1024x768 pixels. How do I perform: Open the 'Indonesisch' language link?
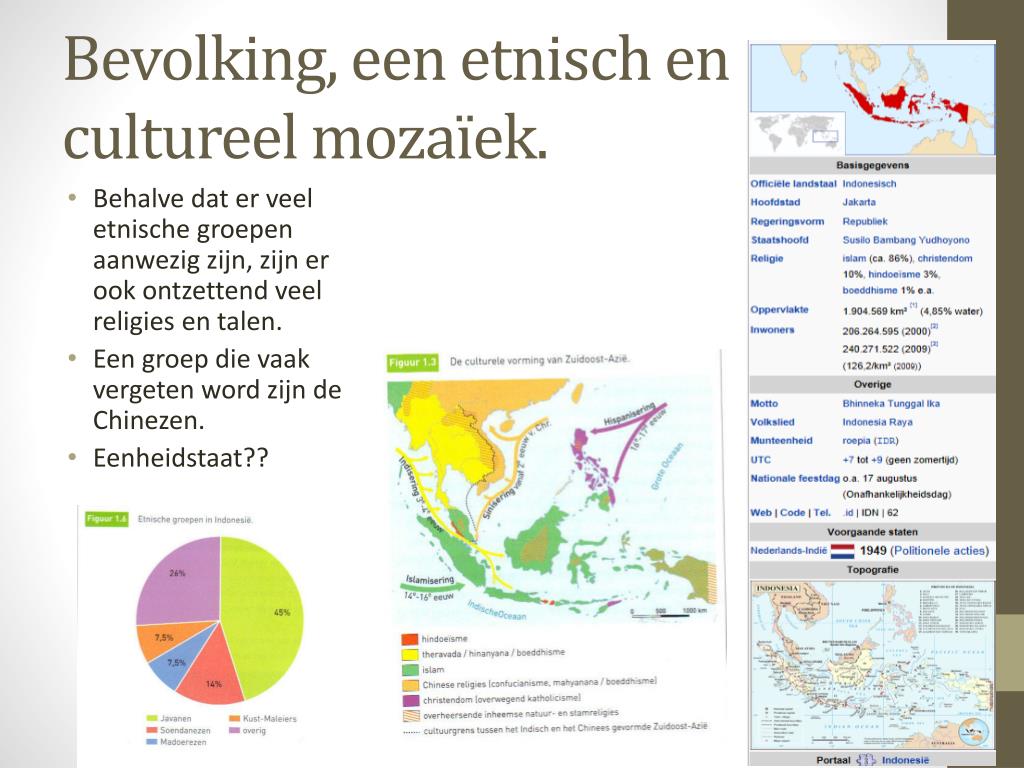pyautogui.click(x=869, y=184)
